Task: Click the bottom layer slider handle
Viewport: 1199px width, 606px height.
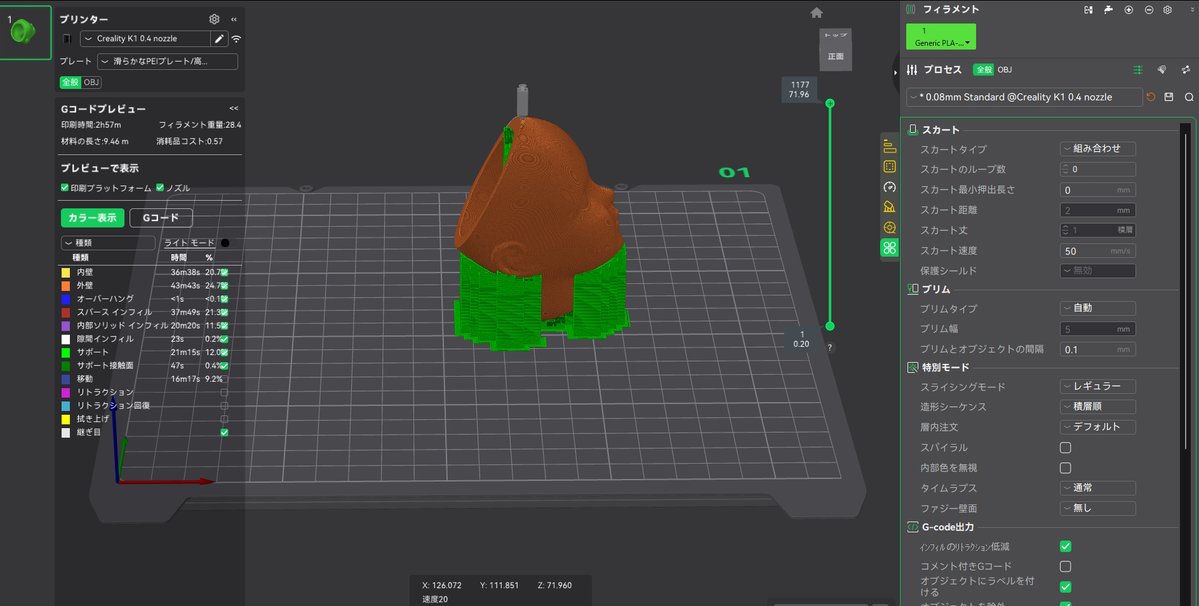Action: [830, 326]
